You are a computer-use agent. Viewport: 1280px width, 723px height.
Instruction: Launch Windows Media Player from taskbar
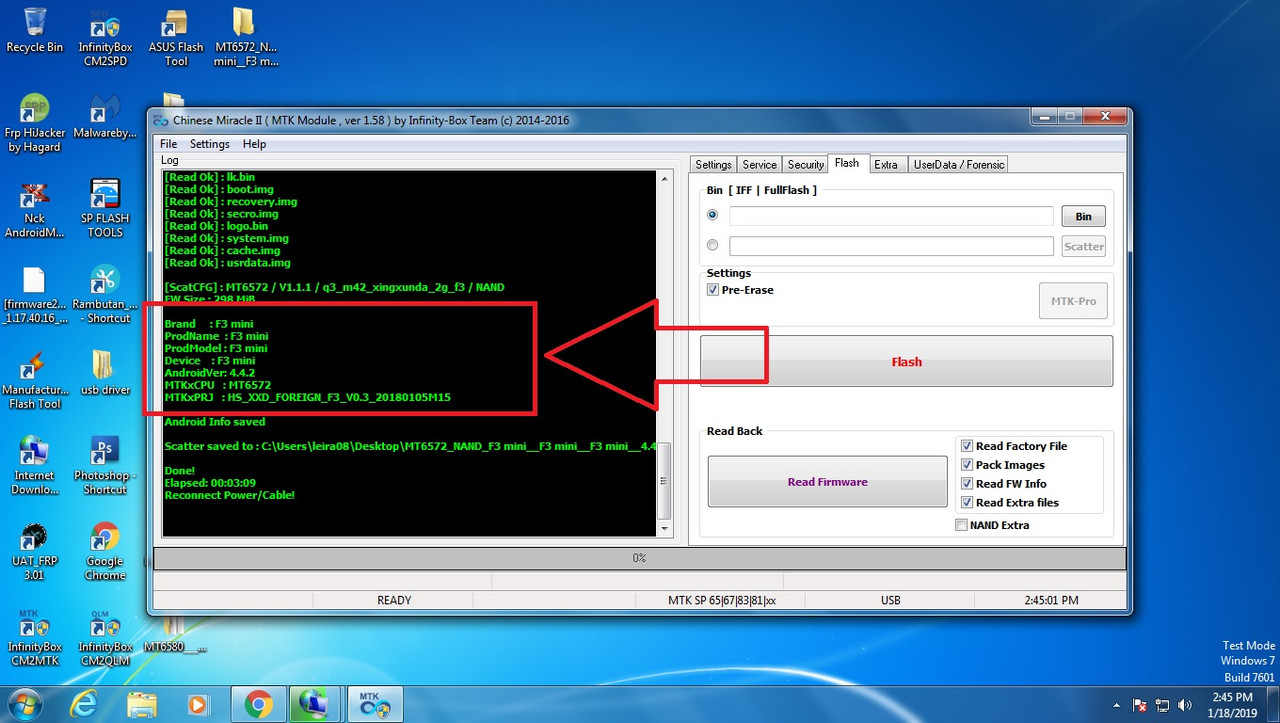coord(198,705)
